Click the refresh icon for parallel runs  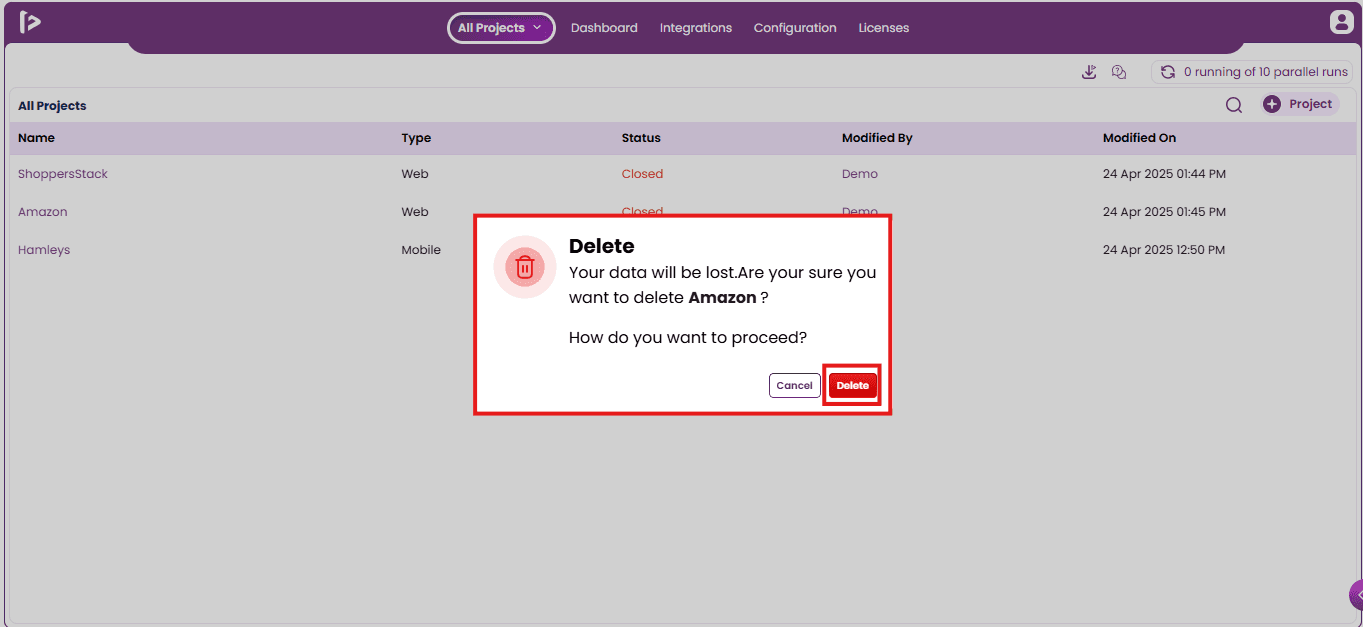pyautogui.click(x=1167, y=72)
